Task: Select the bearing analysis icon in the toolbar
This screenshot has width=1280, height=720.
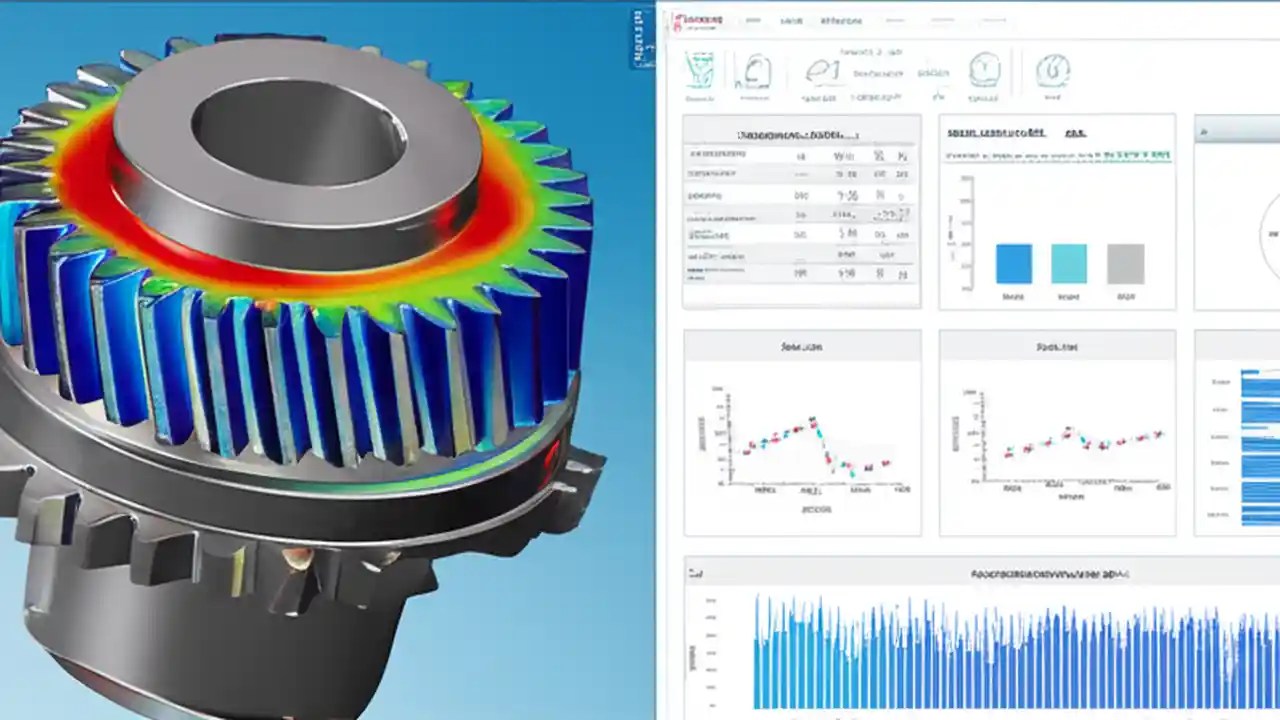Action: click(985, 68)
